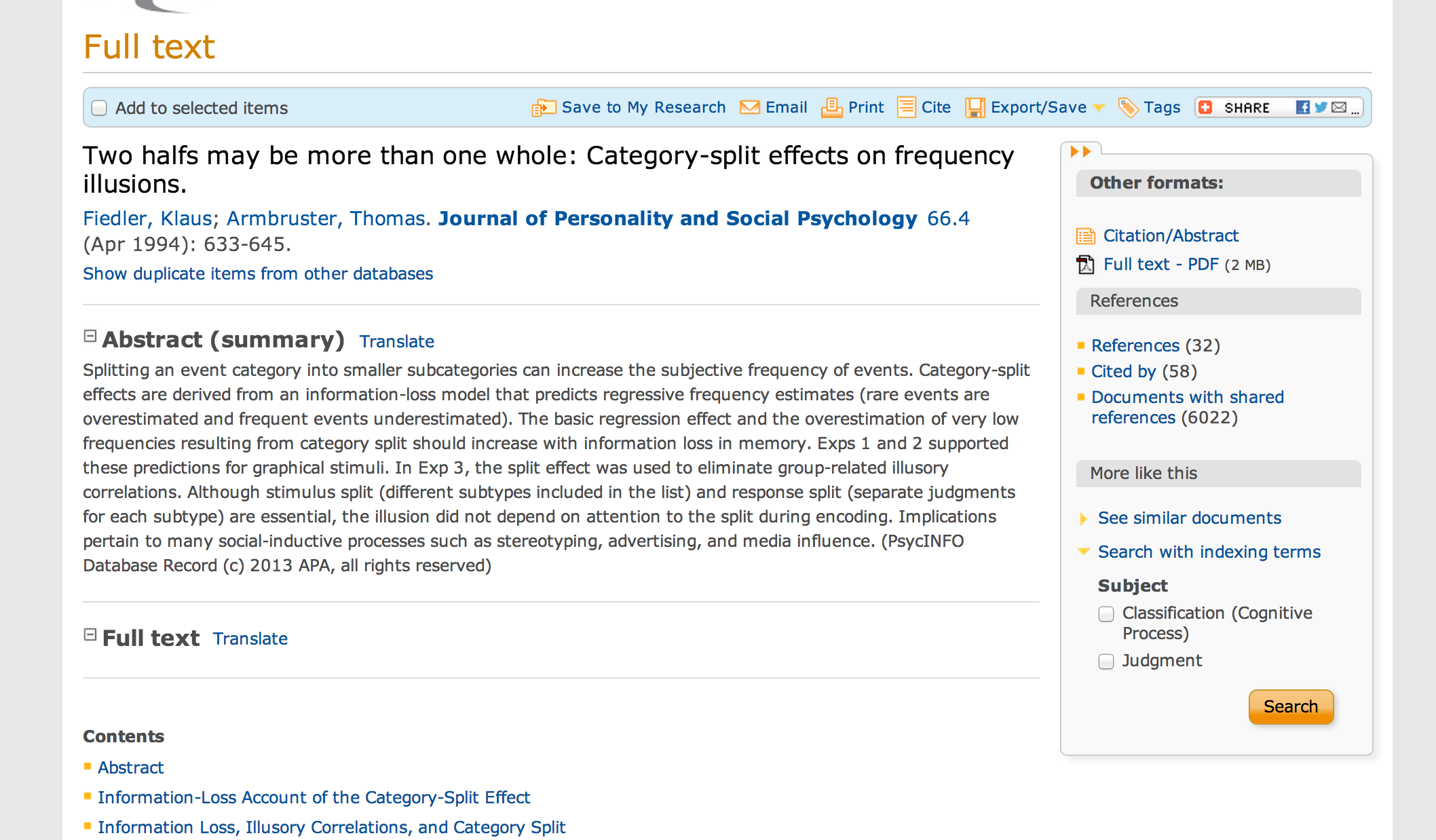
Task: Share via the Twitter bird icon
Action: [1321, 107]
